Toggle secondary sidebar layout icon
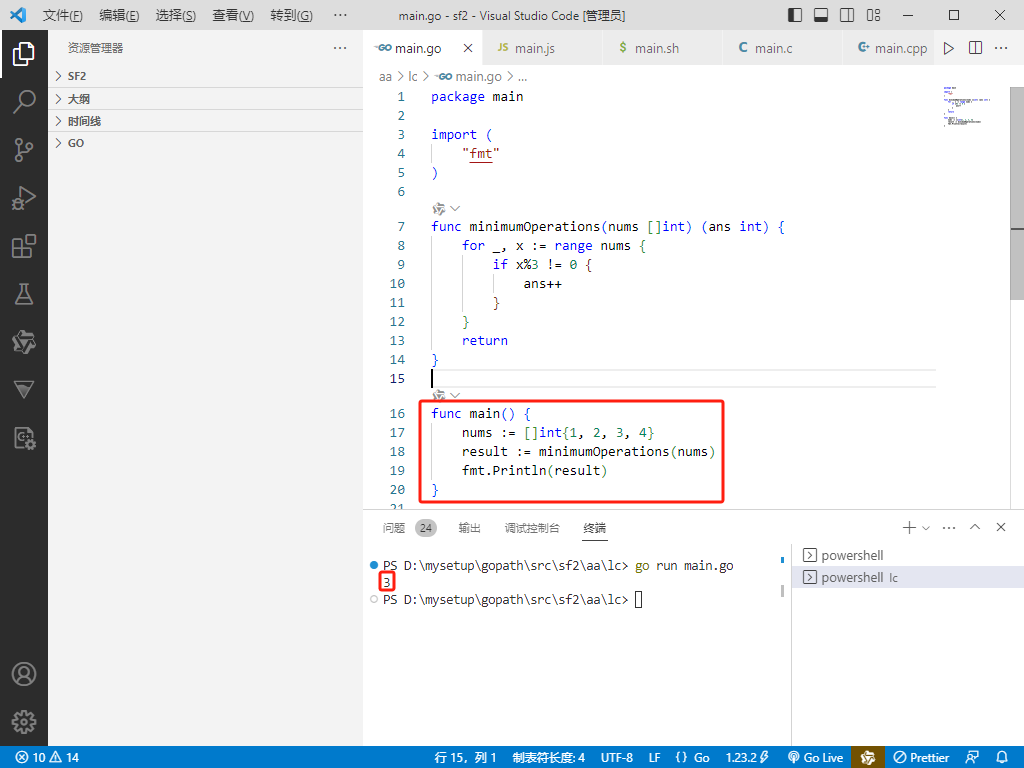Screen dimensions: 1024x768 tap(847, 15)
